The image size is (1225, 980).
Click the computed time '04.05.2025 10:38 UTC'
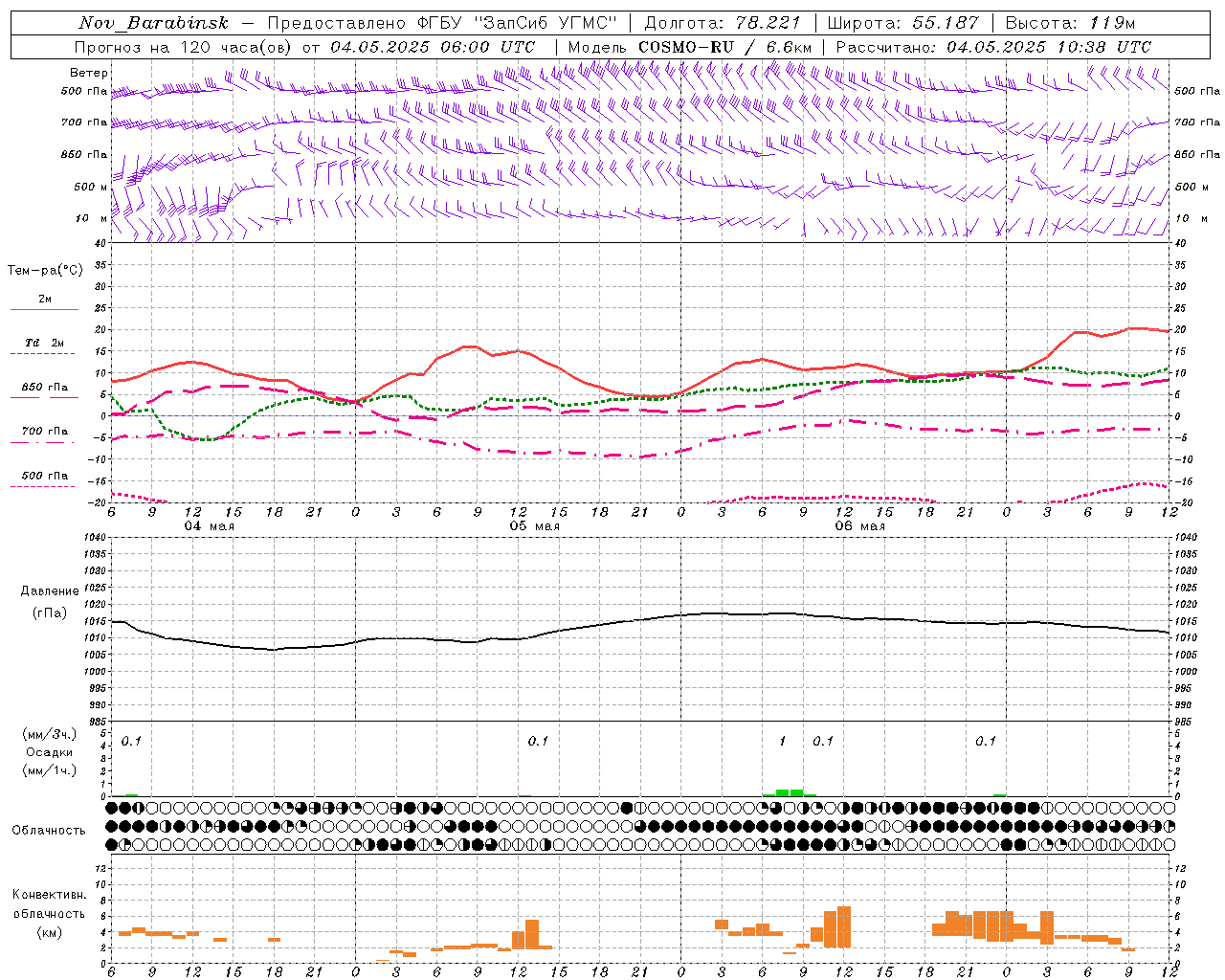pyautogui.click(x=1049, y=47)
